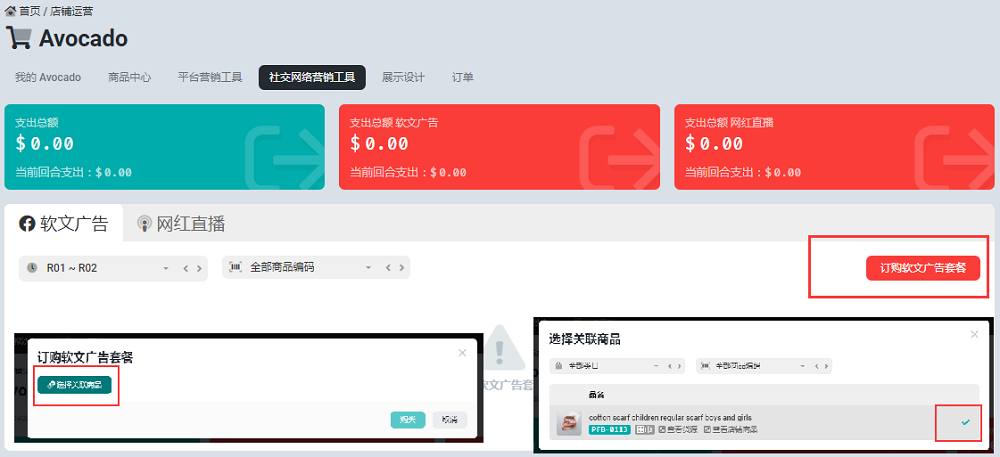Click the teal 支出总额 summary card
Viewport: 1000px width, 457px height.
click(x=165, y=147)
